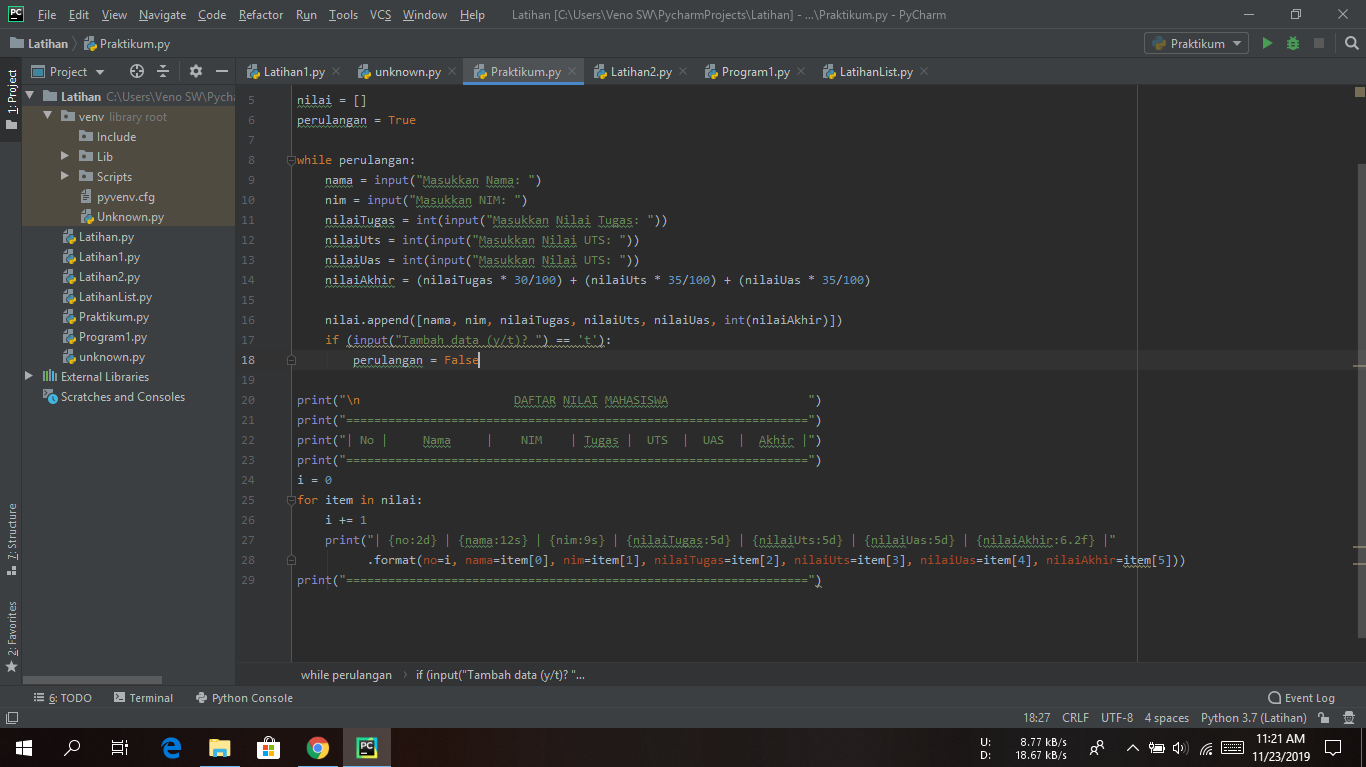This screenshot has width=1366, height=767.
Task: Open the VCS menu
Action: pos(380,15)
